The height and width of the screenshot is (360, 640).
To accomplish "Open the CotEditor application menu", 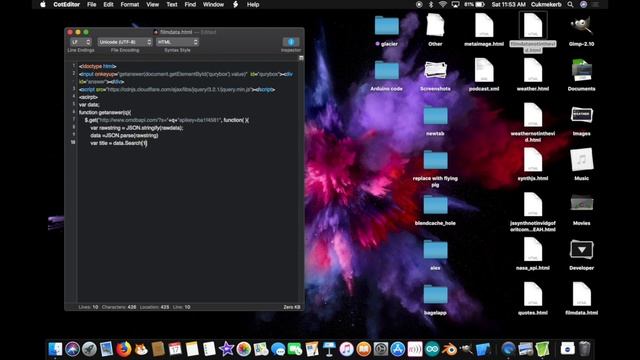I will point(67,4).
